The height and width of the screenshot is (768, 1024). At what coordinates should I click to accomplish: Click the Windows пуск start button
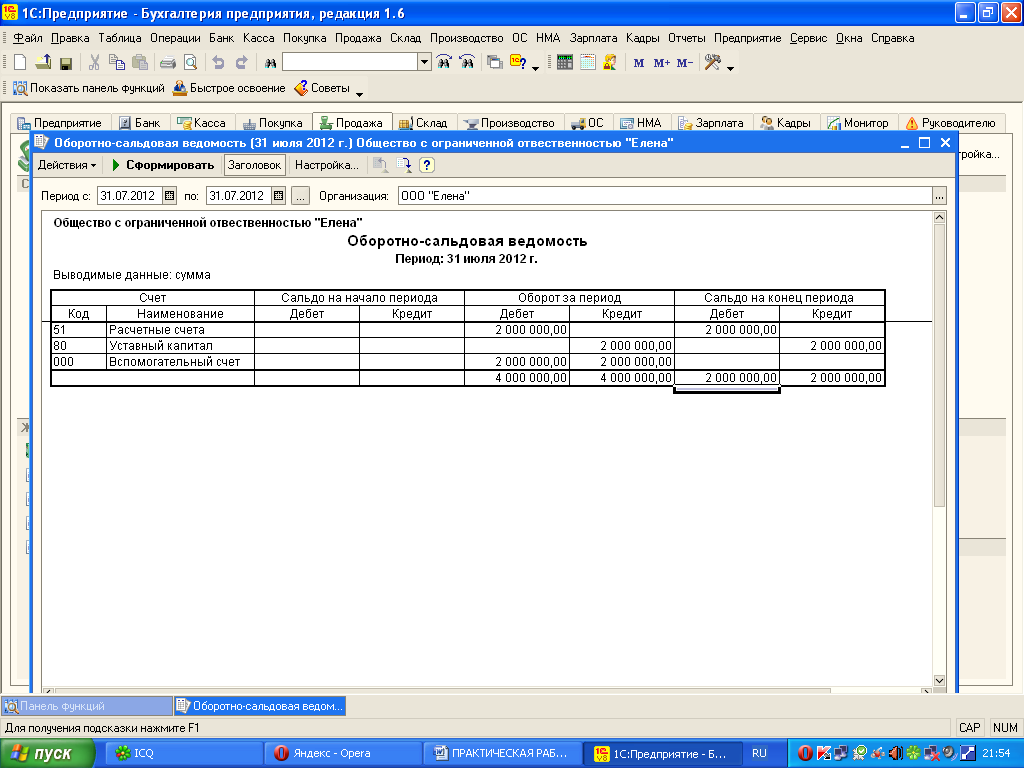pyautogui.click(x=47, y=754)
